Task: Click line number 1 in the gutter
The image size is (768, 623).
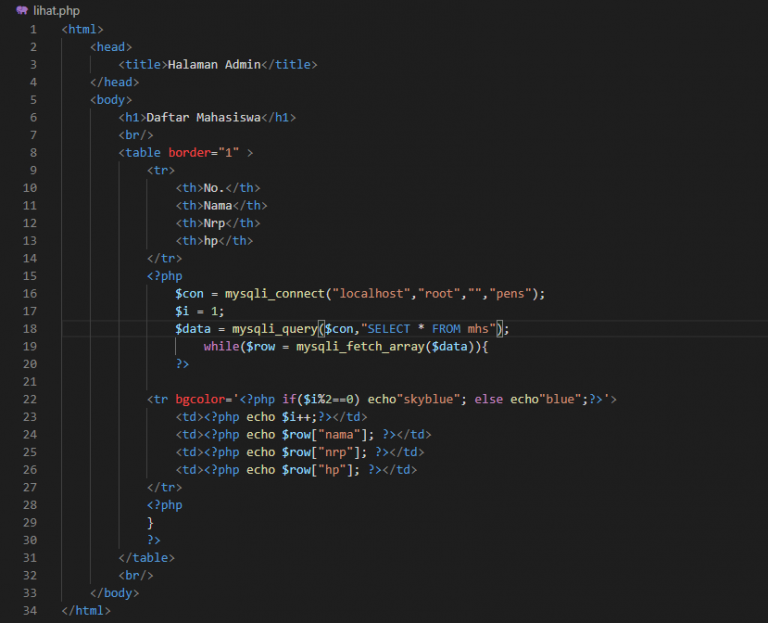Action: tap(33, 29)
